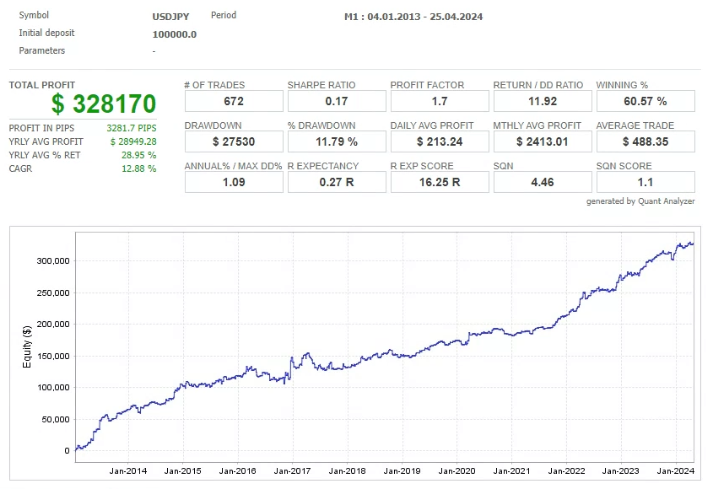709x489 pixels.
Task: Click the Mthly Avg Profit value $ 2413.01
Action: tap(541, 142)
